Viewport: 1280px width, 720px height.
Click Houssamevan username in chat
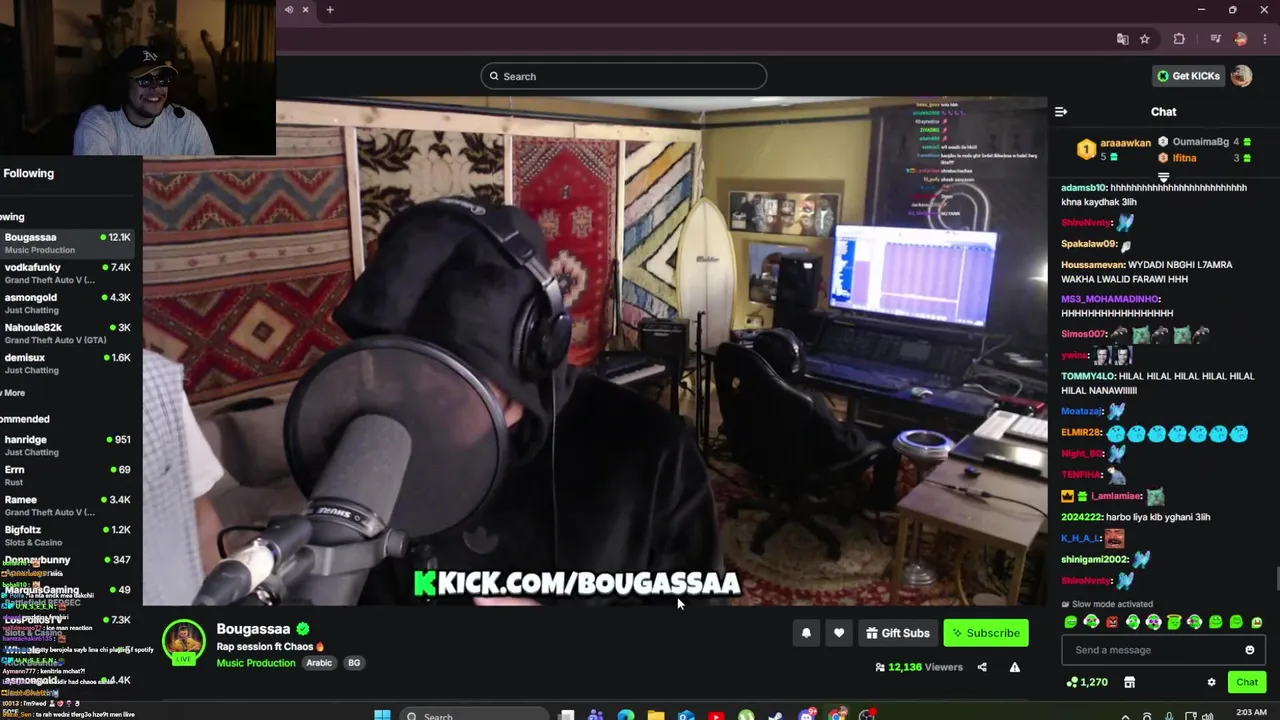pyautogui.click(x=1093, y=265)
